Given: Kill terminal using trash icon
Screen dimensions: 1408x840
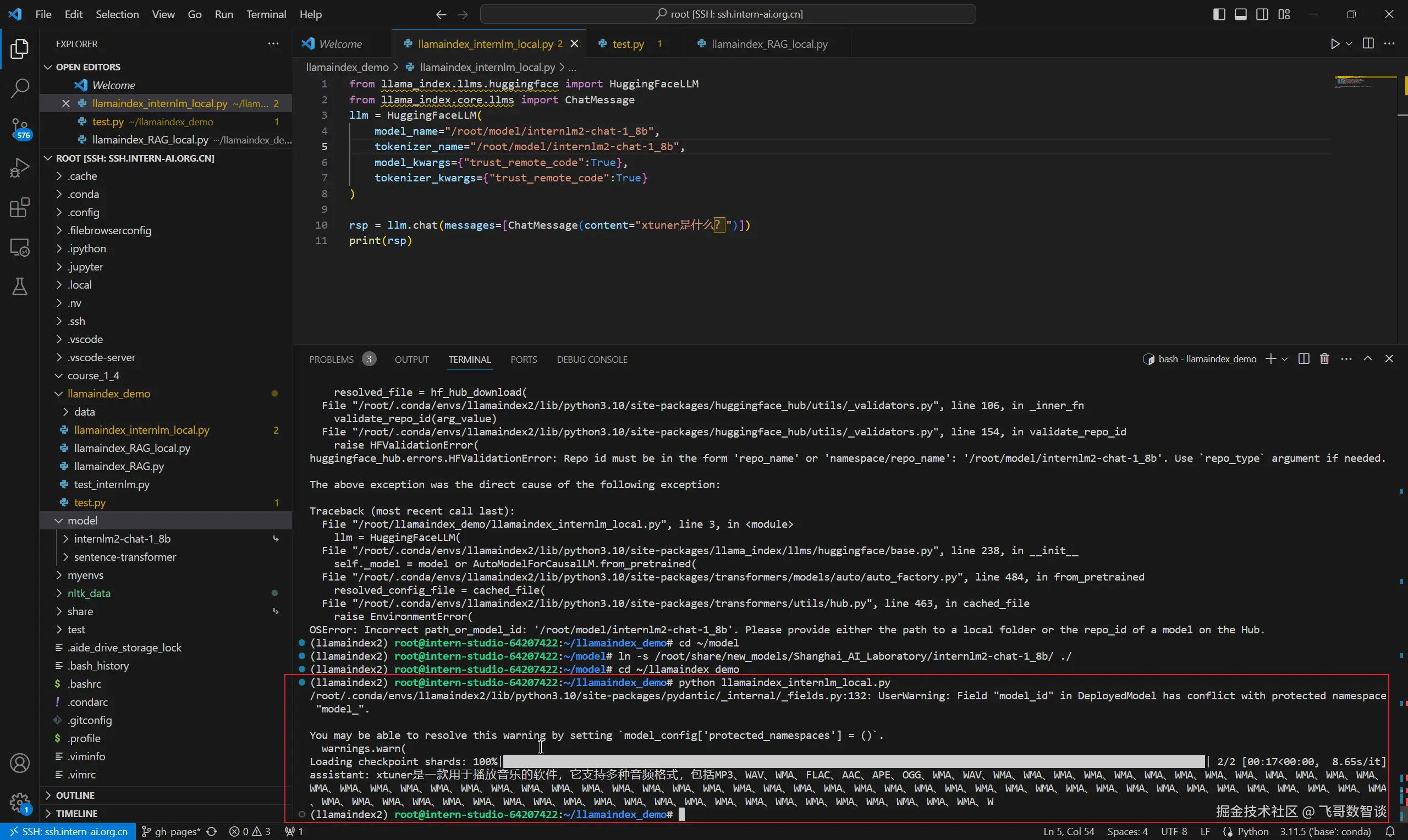Looking at the screenshot, I should pos(1324,359).
